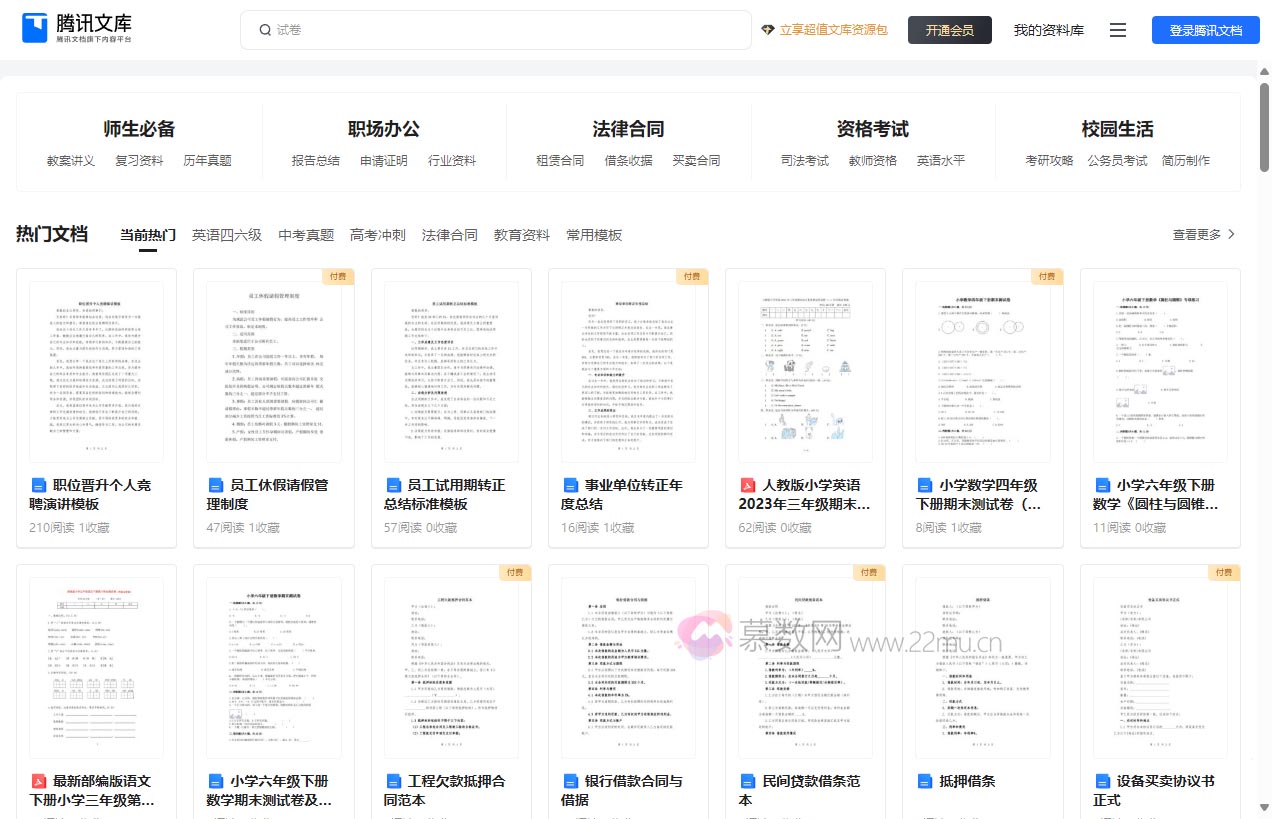
Task: Click the vertical page scrollbar
Action: click(x=1264, y=130)
